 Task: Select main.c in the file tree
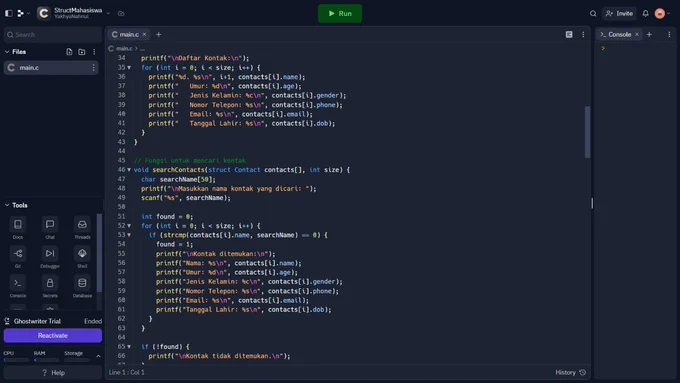(x=51, y=68)
